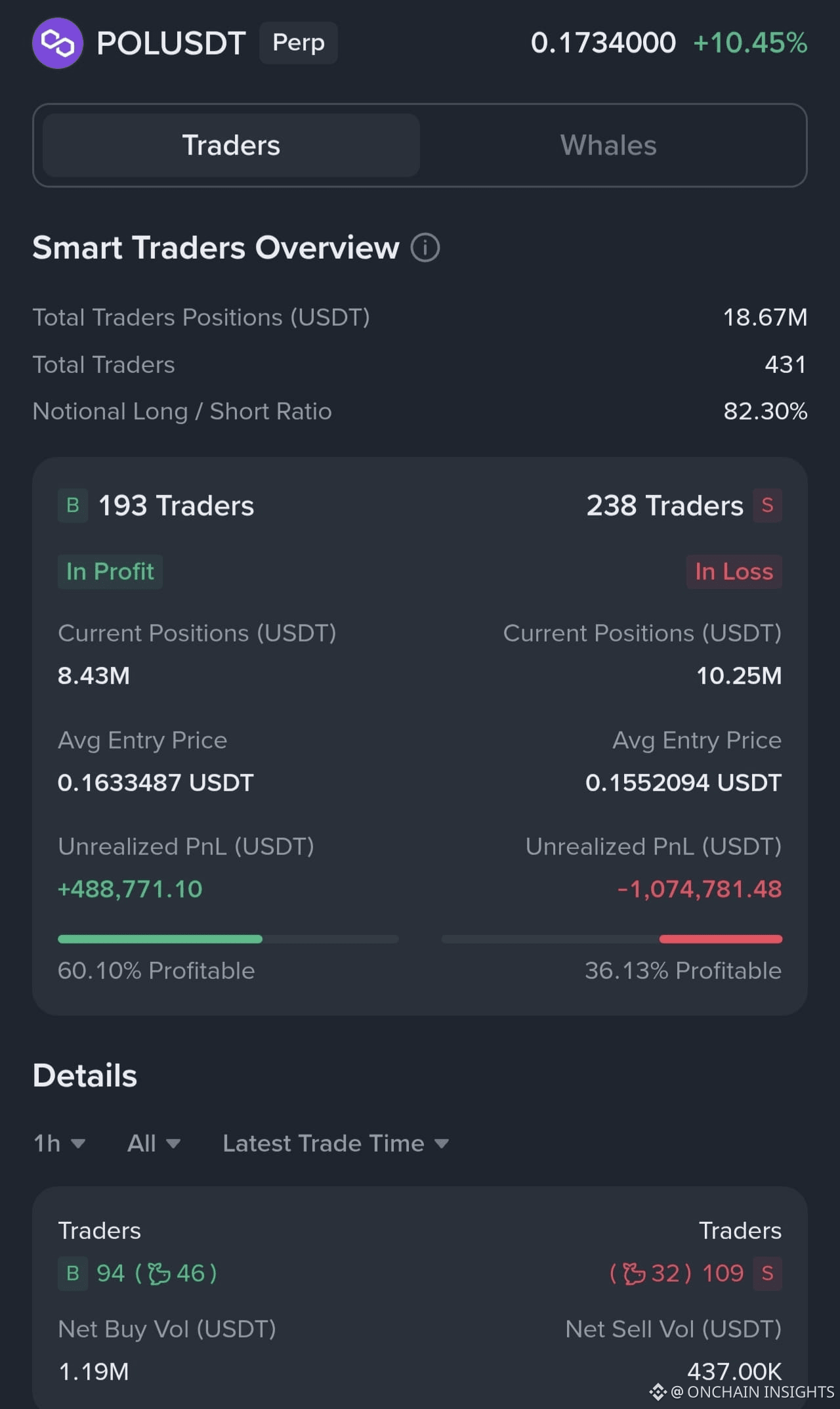Click the +10.45% price change
The height and width of the screenshot is (1409, 840).
[x=750, y=43]
